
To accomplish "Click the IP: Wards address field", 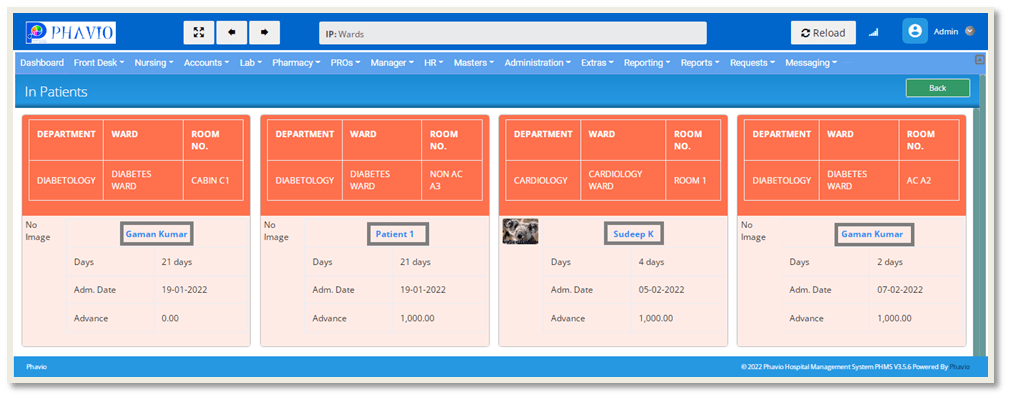I will click(x=513, y=33).
